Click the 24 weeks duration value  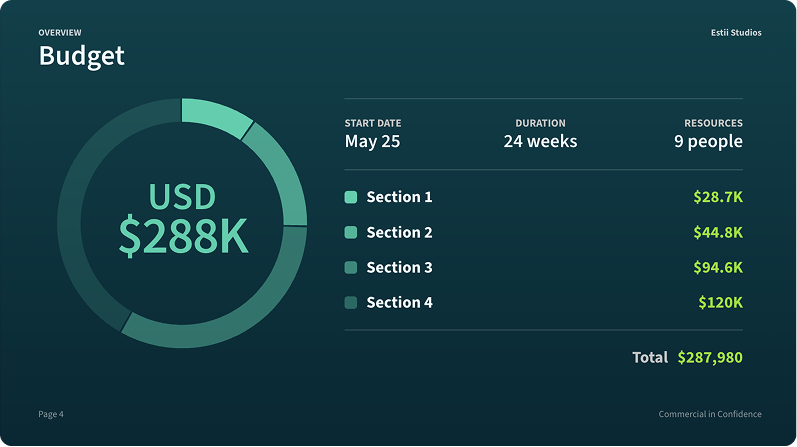pyautogui.click(x=540, y=141)
